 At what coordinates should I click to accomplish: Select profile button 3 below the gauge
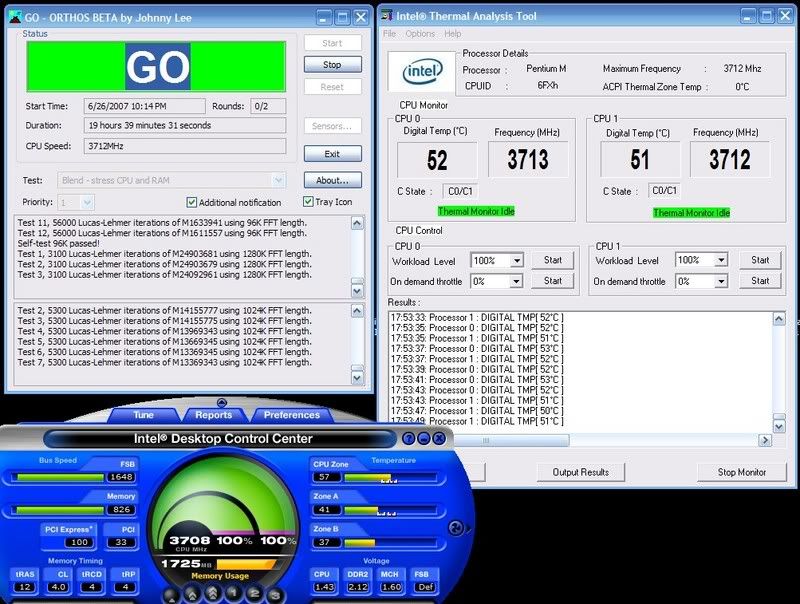pos(274,595)
